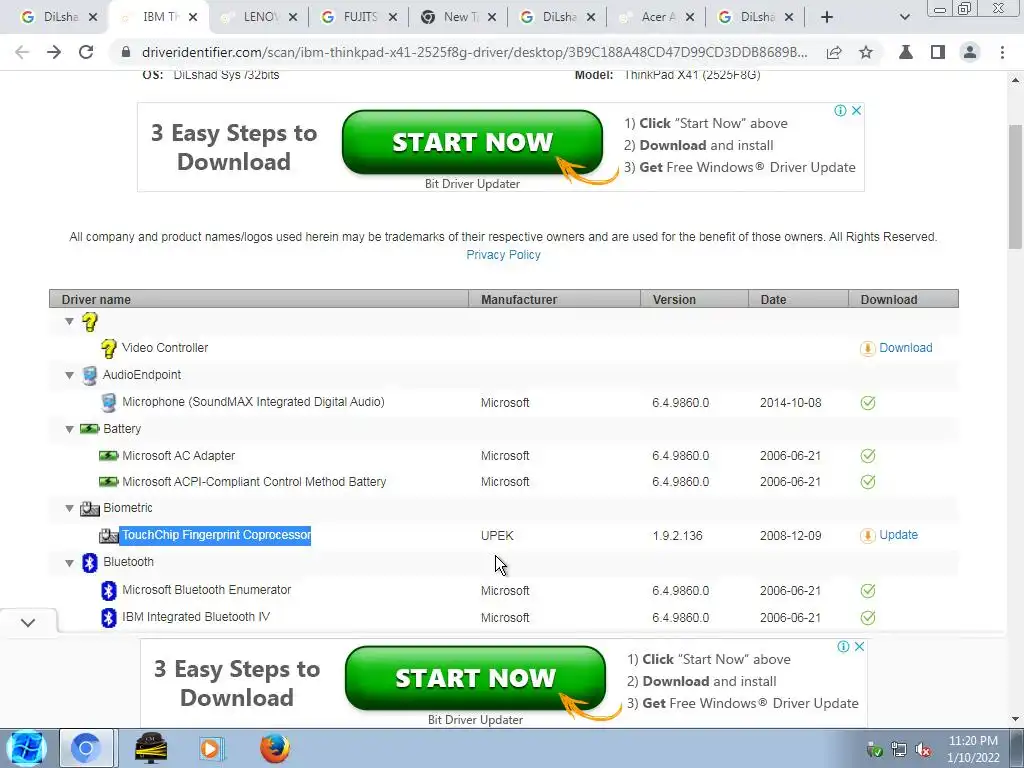Click the muted volume tray icon
The height and width of the screenshot is (768, 1024).
pyautogui.click(x=923, y=750)
